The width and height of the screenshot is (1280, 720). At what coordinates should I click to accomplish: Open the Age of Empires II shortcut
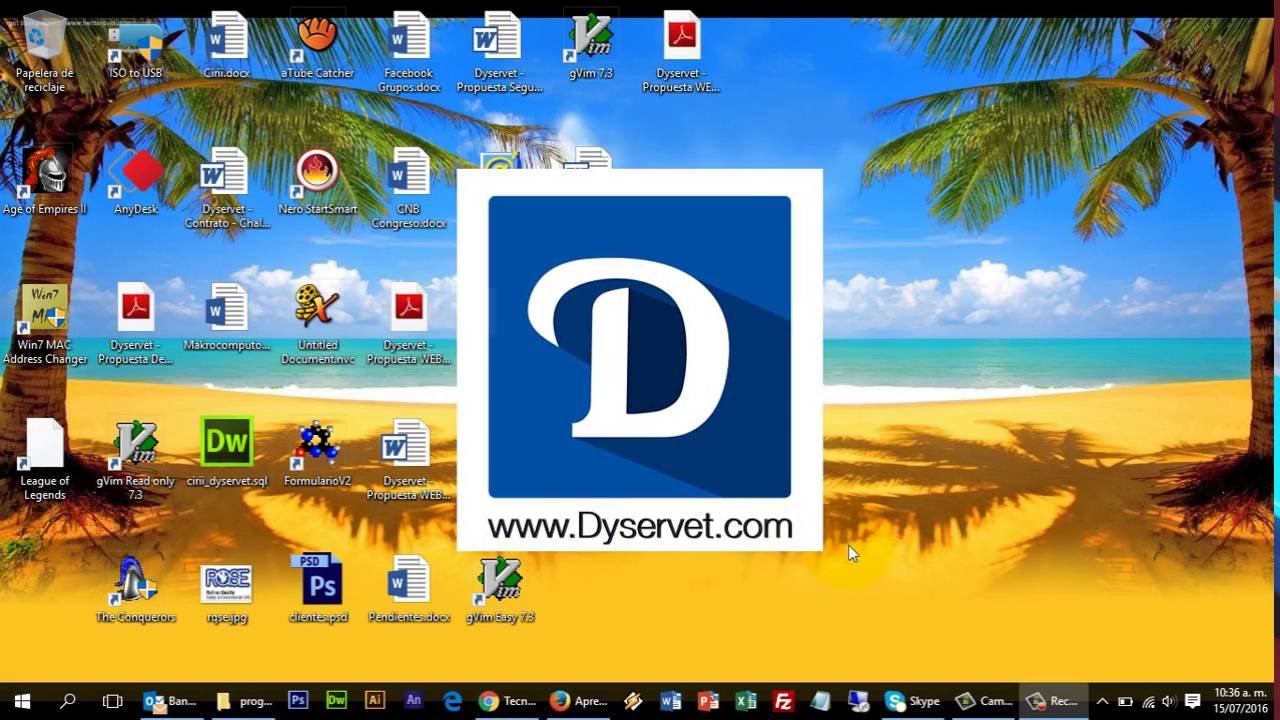45,183
